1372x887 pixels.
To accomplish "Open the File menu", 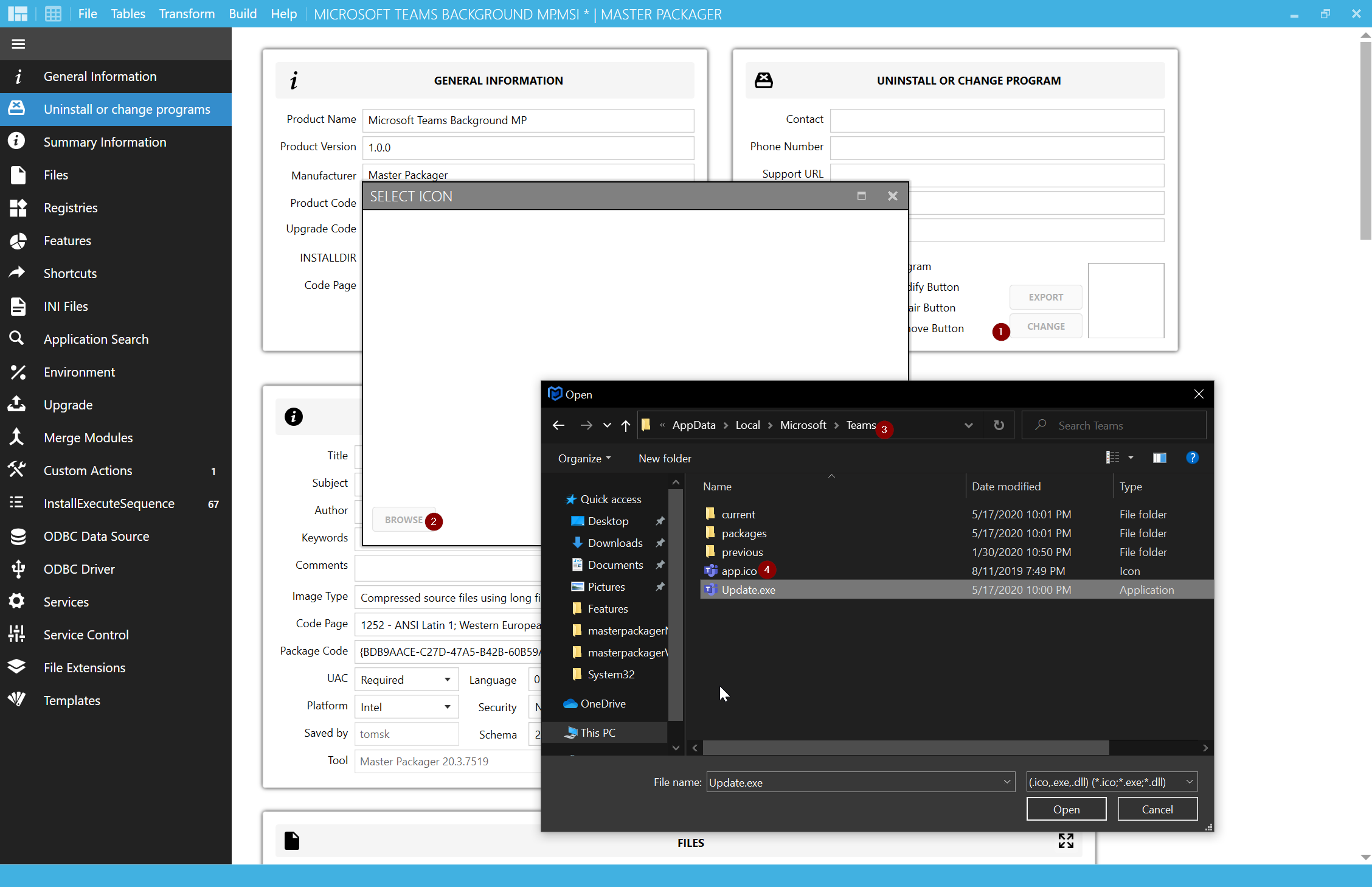I will [x=88, y=14].
